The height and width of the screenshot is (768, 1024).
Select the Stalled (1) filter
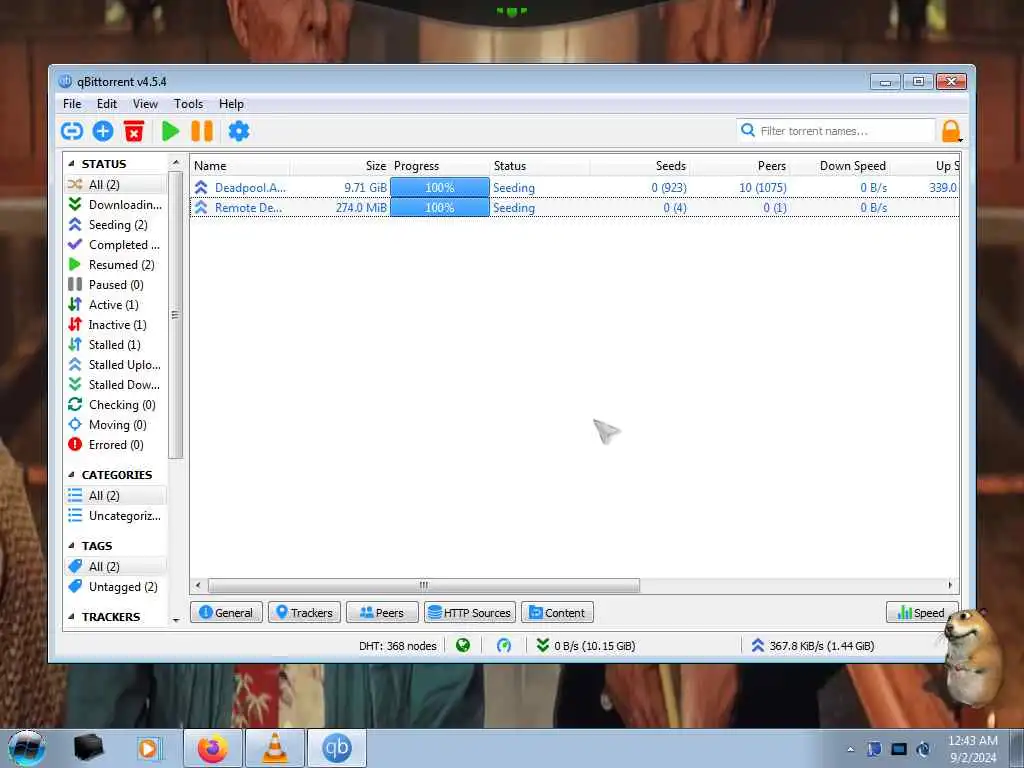116,345
